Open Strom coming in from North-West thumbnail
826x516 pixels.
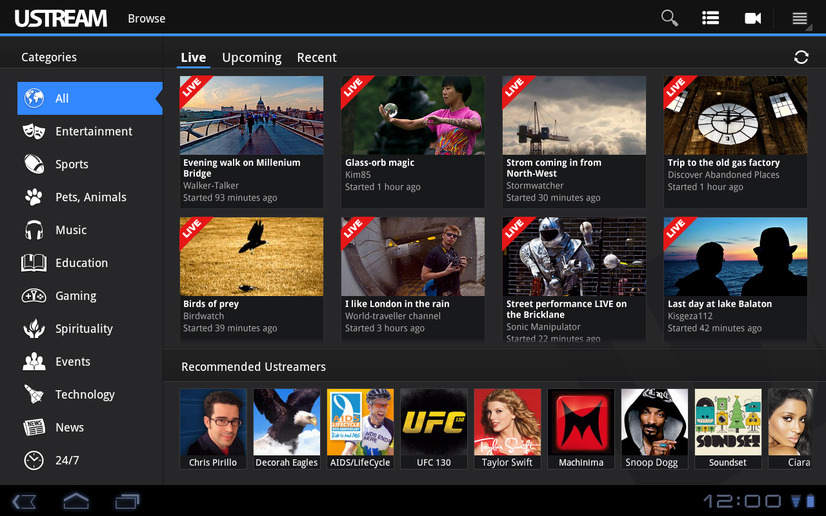coord(574,115)
